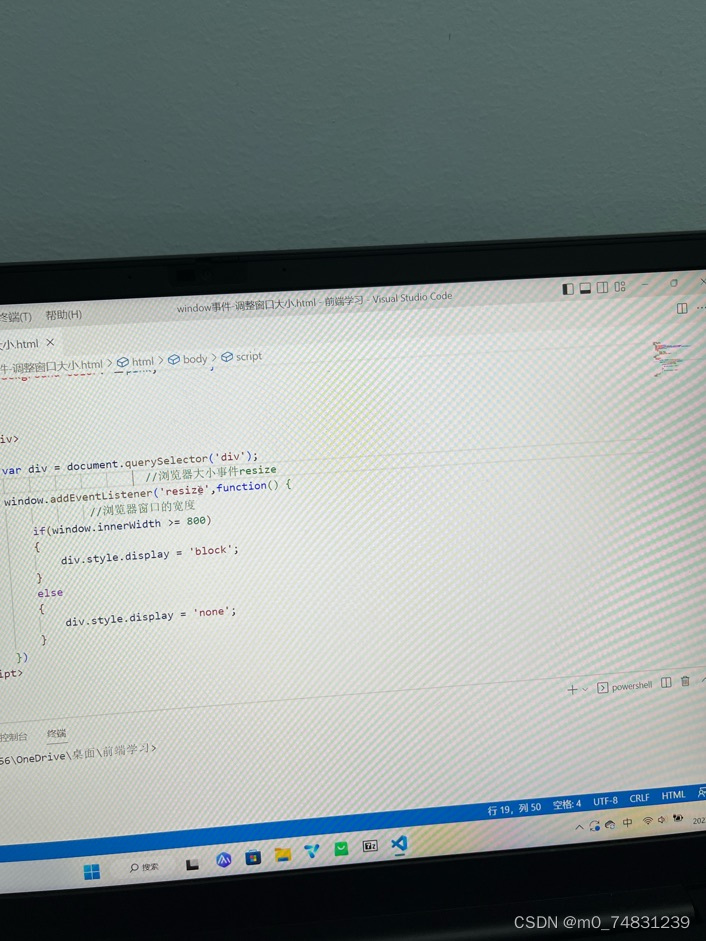Open the OneDrive cloud tray icon

(610, 825)
